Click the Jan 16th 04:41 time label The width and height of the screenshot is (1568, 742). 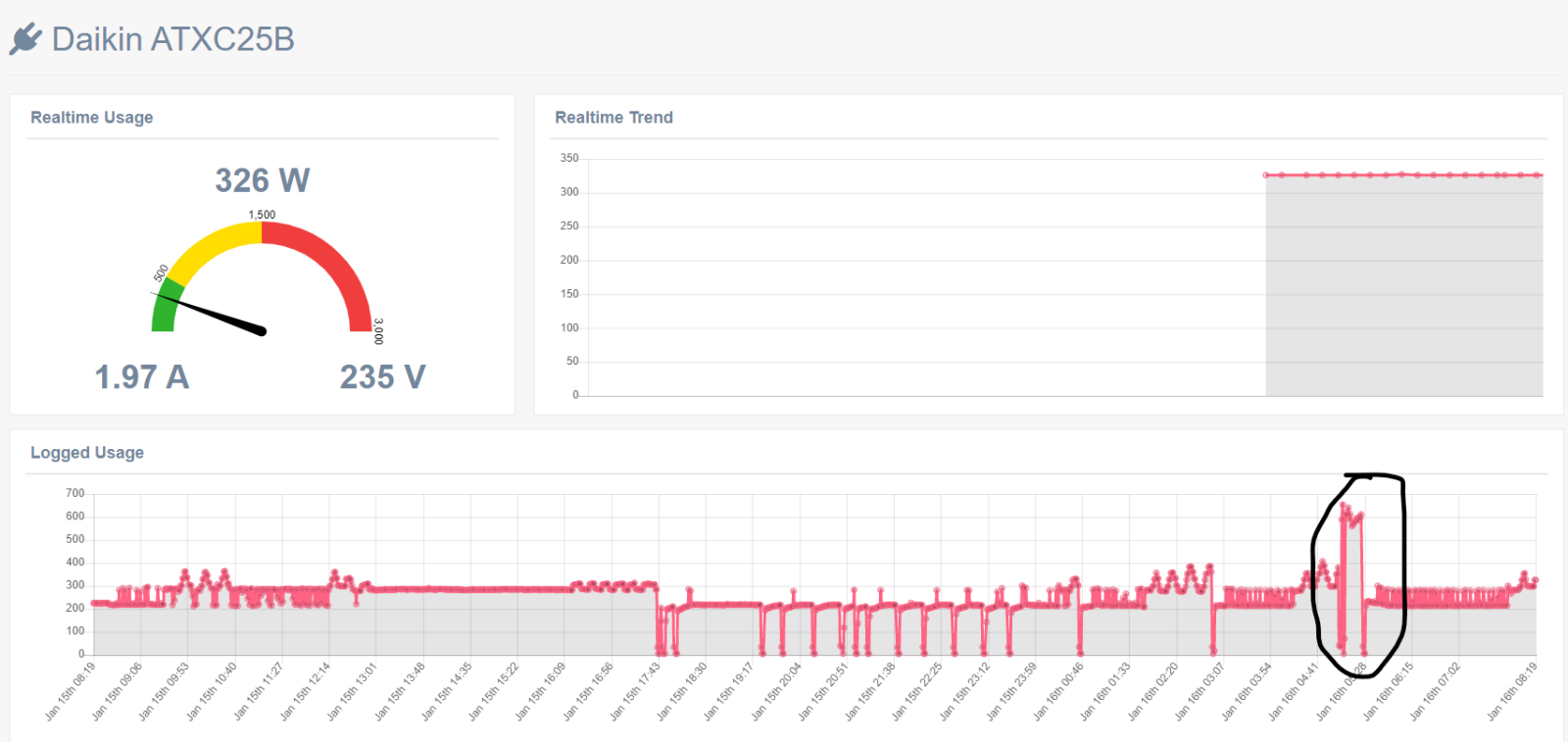[x=1294, y=691]
